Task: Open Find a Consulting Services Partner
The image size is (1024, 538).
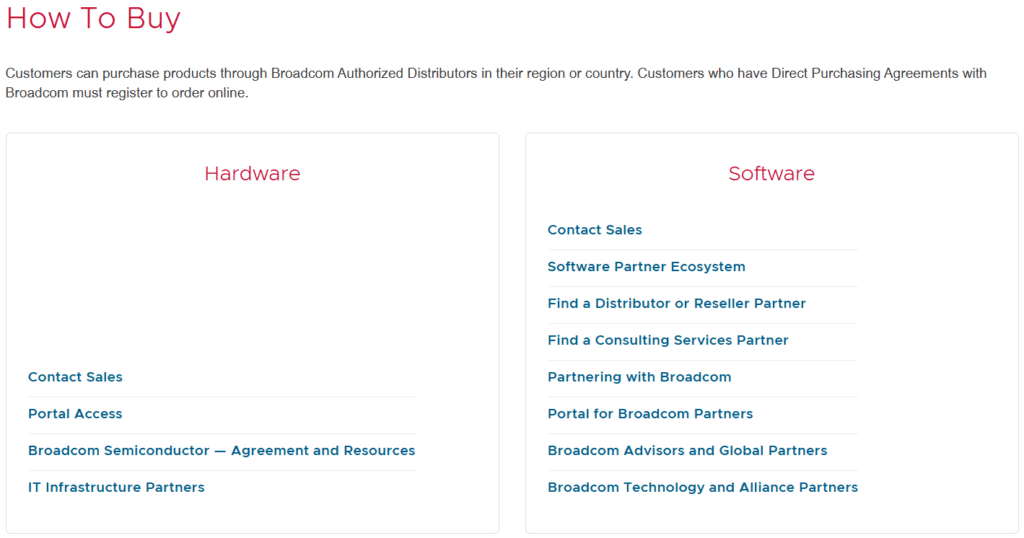Action: coord(668,341)
